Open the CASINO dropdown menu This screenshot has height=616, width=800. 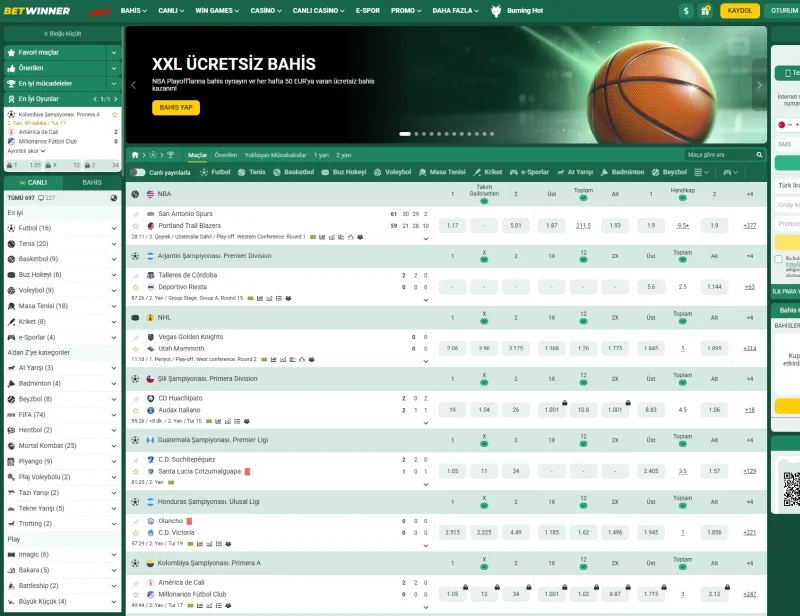pos(266,11)
